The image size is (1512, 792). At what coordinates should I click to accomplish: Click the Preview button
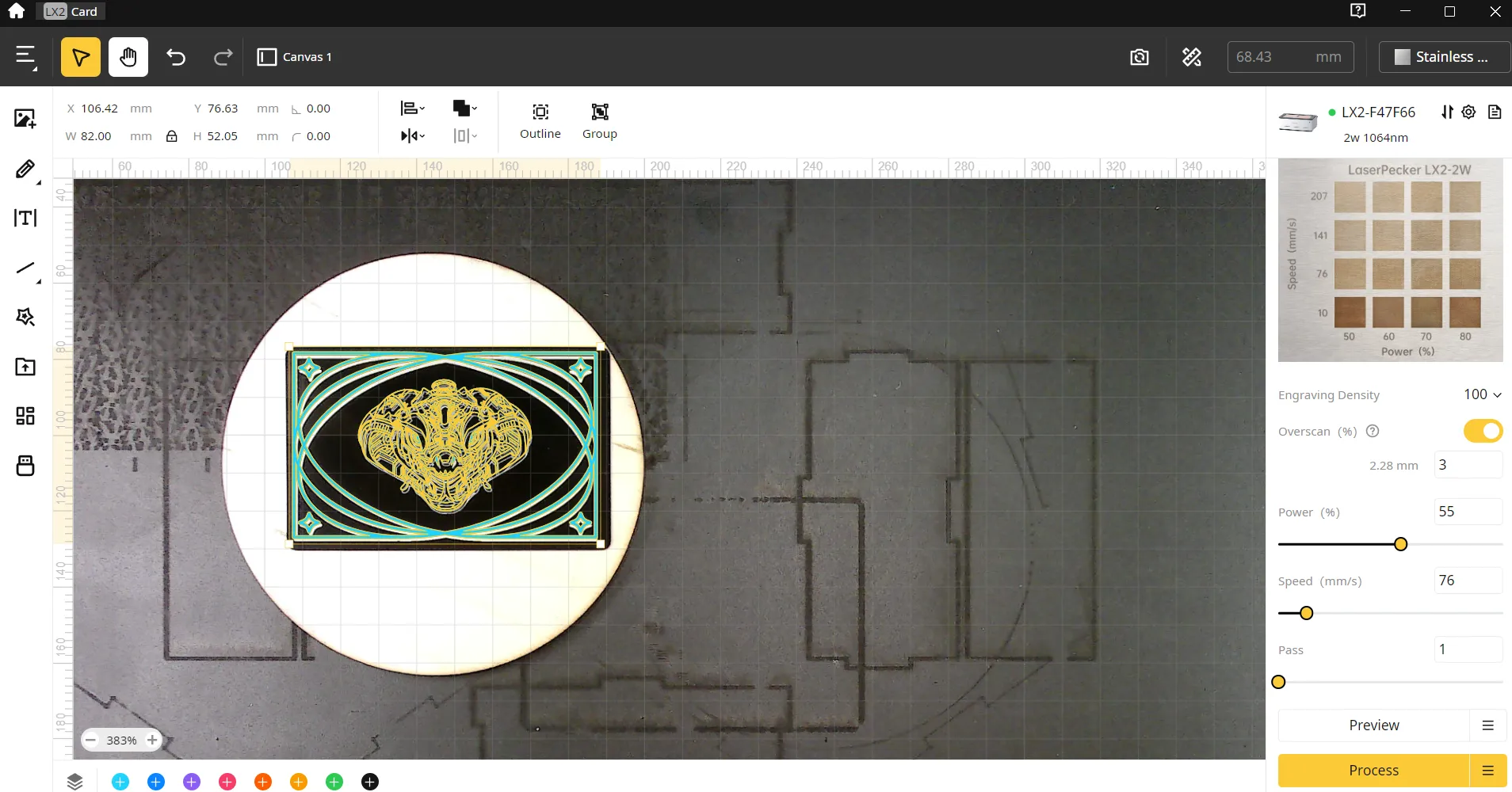[x=1373, y=725]
